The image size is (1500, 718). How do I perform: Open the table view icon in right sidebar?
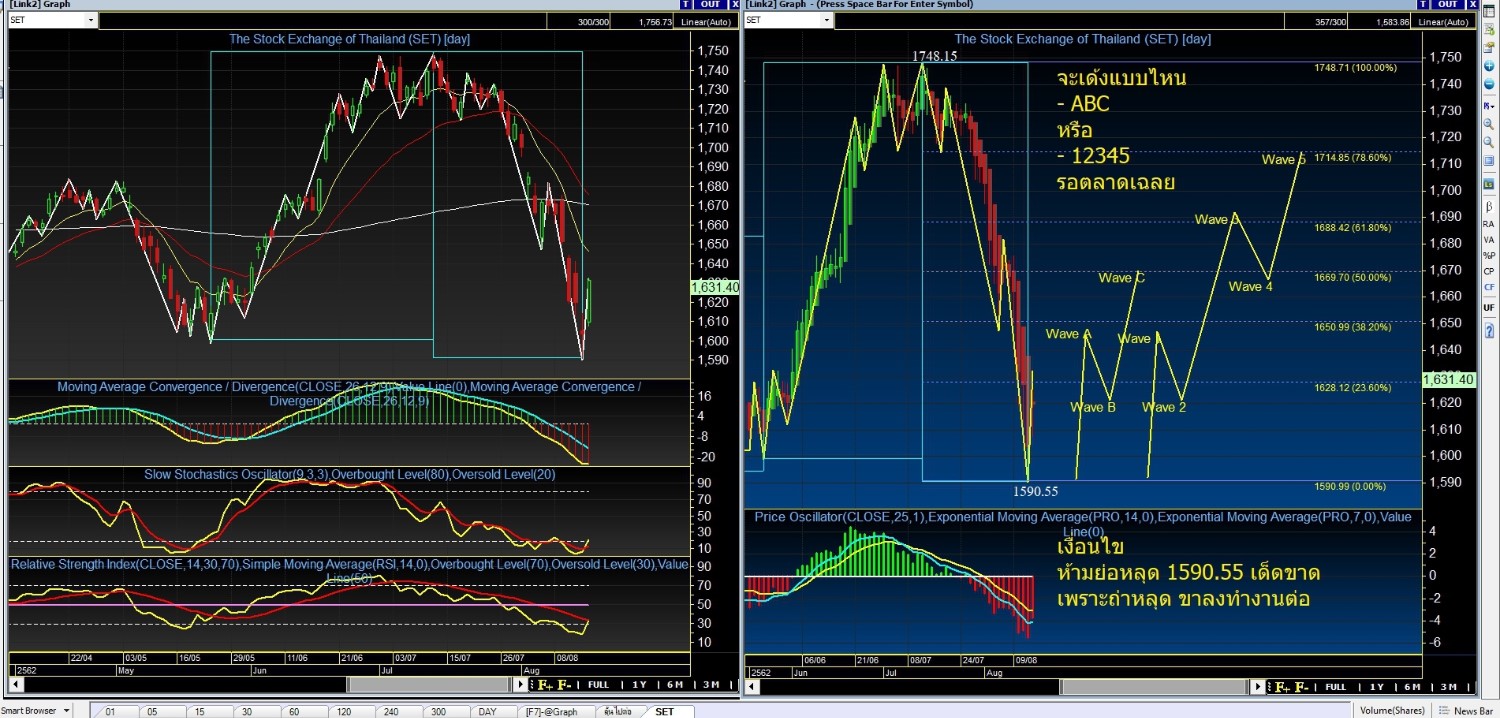click(x=1489, y=11)
